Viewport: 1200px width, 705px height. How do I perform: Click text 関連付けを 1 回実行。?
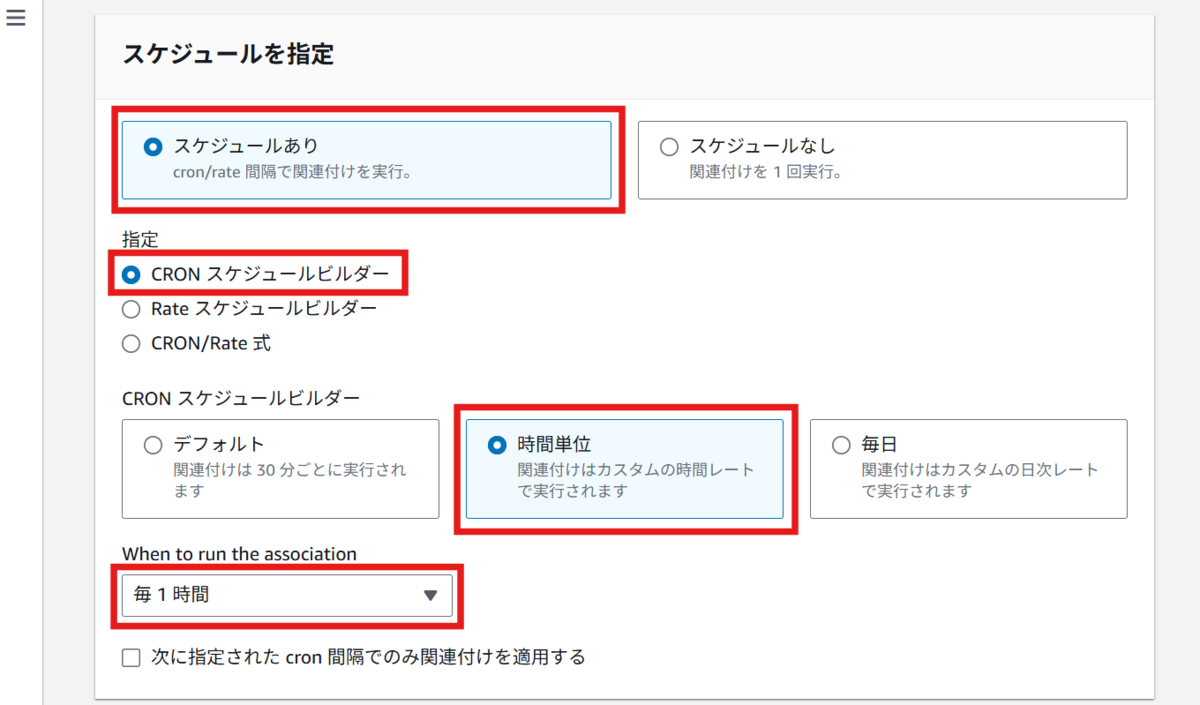pyautogui.click(x=766, y=172)
